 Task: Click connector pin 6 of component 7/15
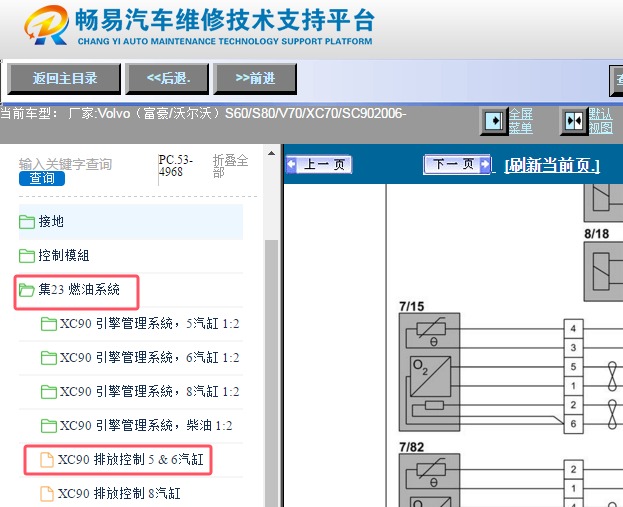[573, 424]
